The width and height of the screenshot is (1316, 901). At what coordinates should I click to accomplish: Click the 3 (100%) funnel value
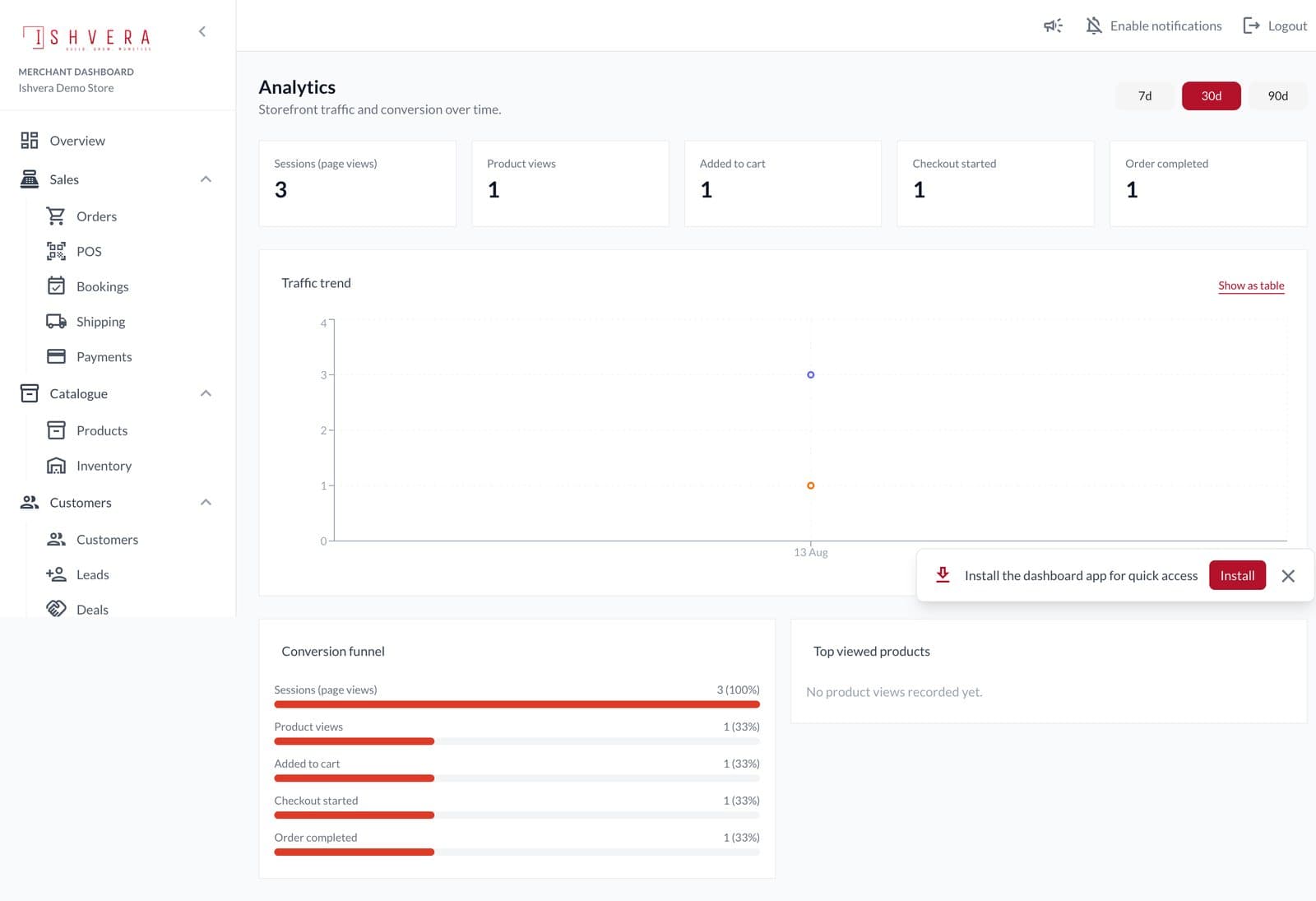coord(738,690)
